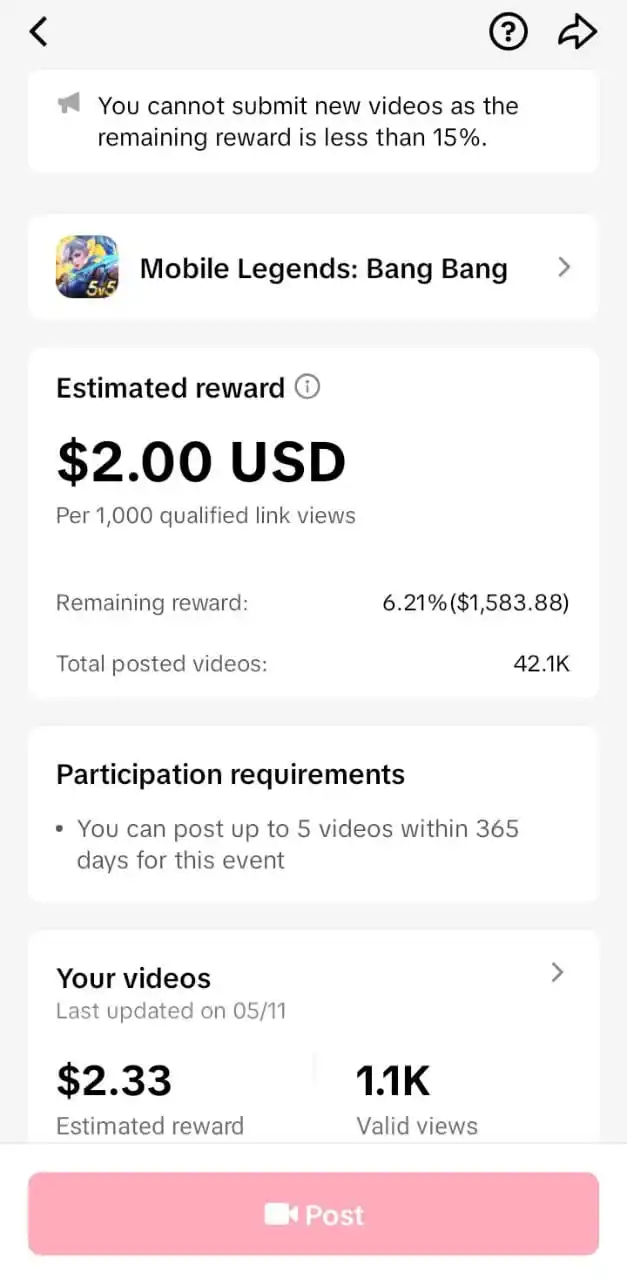Open the Your videos heading
The width and height of the screenshot is (627, 1280).
coord(134,978)
